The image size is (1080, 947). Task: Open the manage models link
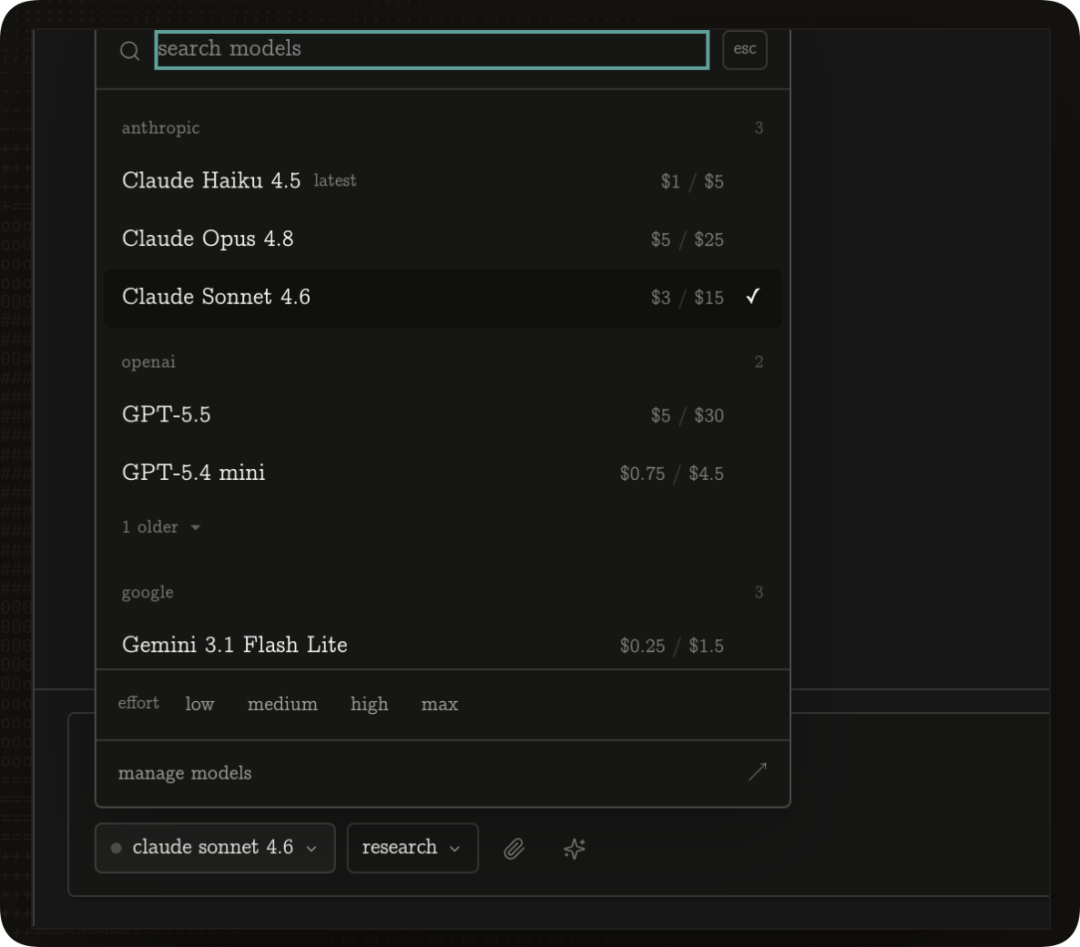tap(442, 773)
